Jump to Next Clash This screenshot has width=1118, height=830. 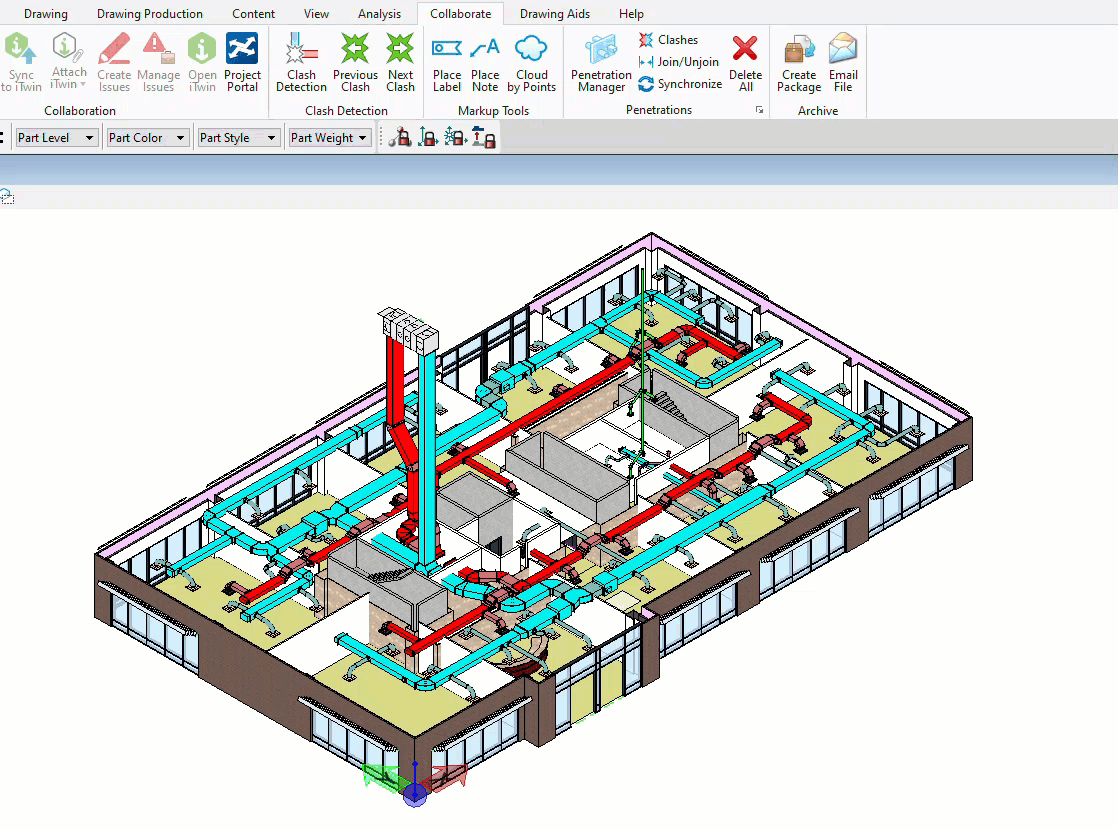coord(400,62)
